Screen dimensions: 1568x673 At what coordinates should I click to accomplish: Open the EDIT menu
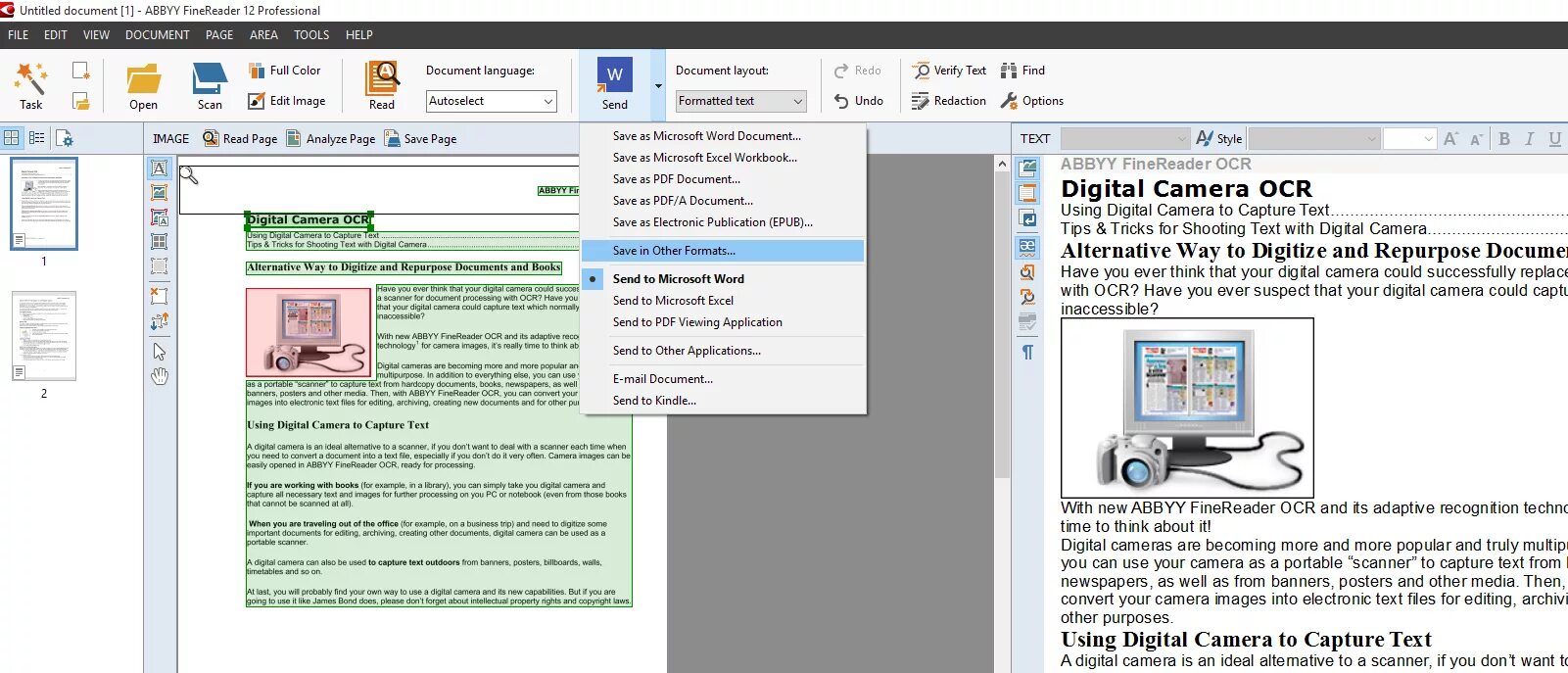pos(56,34)
